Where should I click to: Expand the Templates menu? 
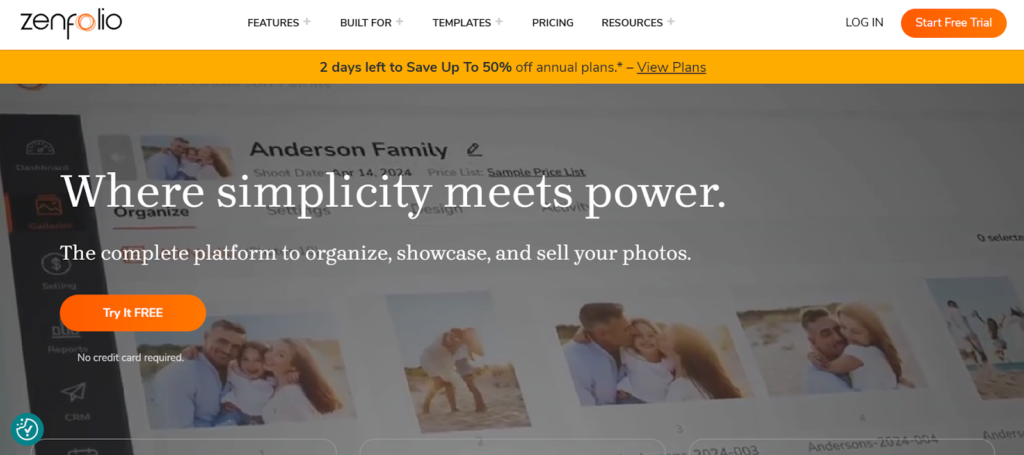(468, 23)
